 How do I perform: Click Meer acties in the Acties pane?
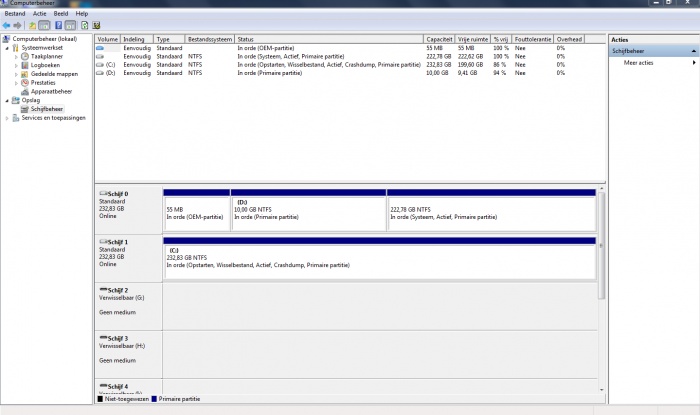pyautogui.click(x=638, y=62)
